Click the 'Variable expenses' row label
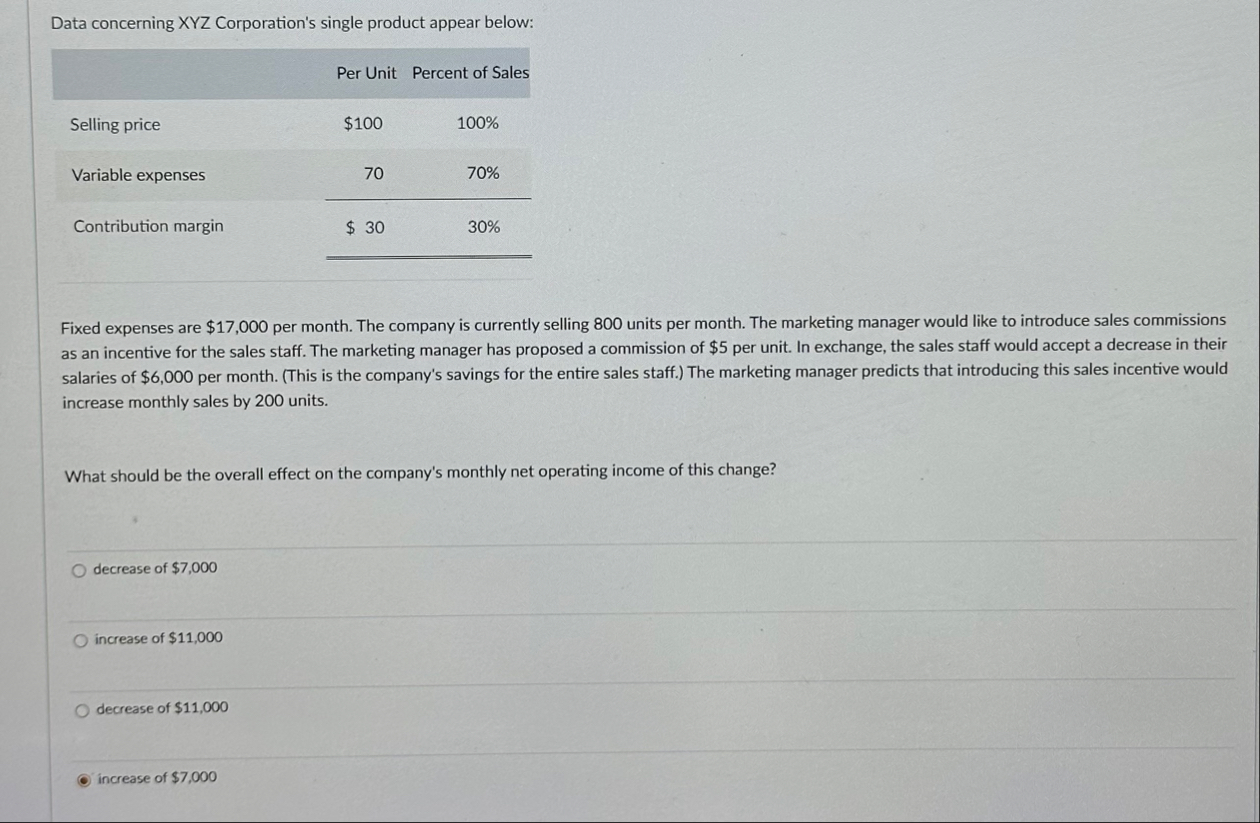 coord(136,174)
